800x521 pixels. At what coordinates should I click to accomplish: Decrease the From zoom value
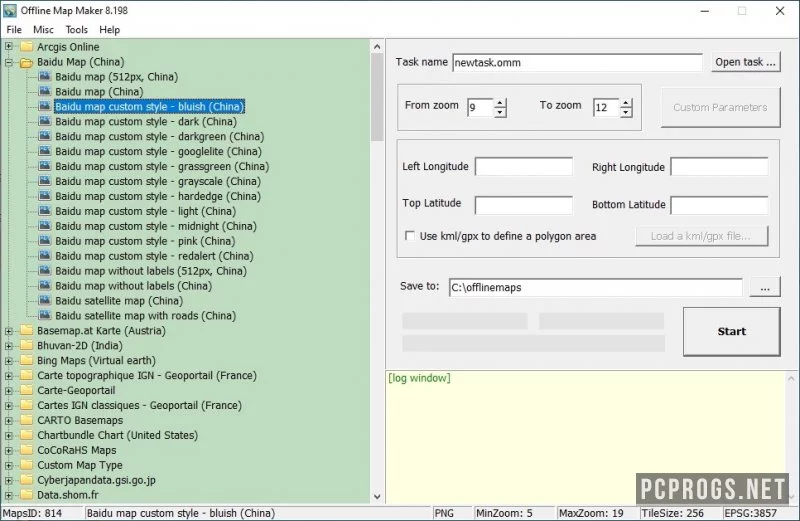[500, 112]
